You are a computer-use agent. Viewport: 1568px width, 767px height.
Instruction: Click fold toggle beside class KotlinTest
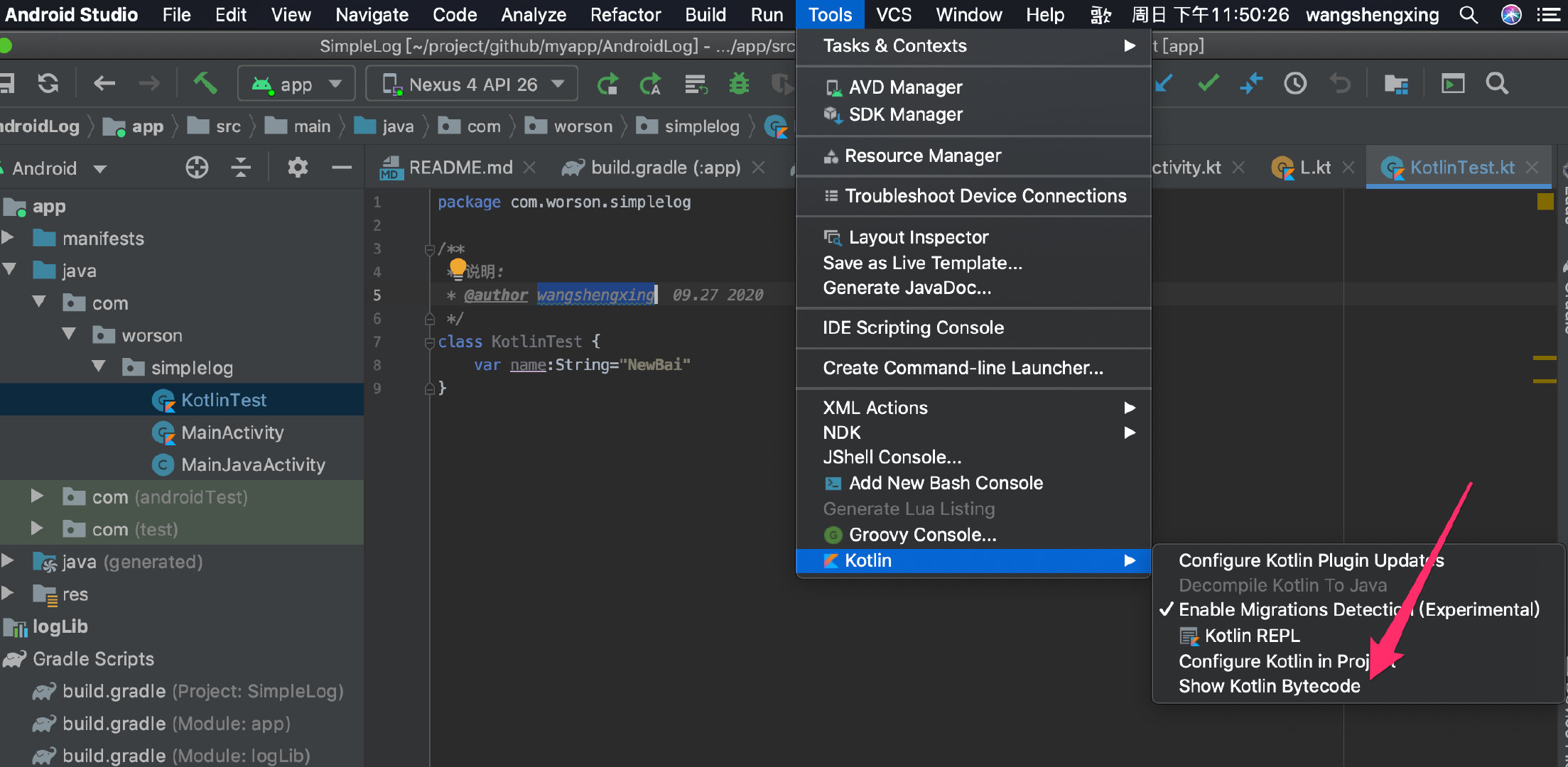[429, 342]
